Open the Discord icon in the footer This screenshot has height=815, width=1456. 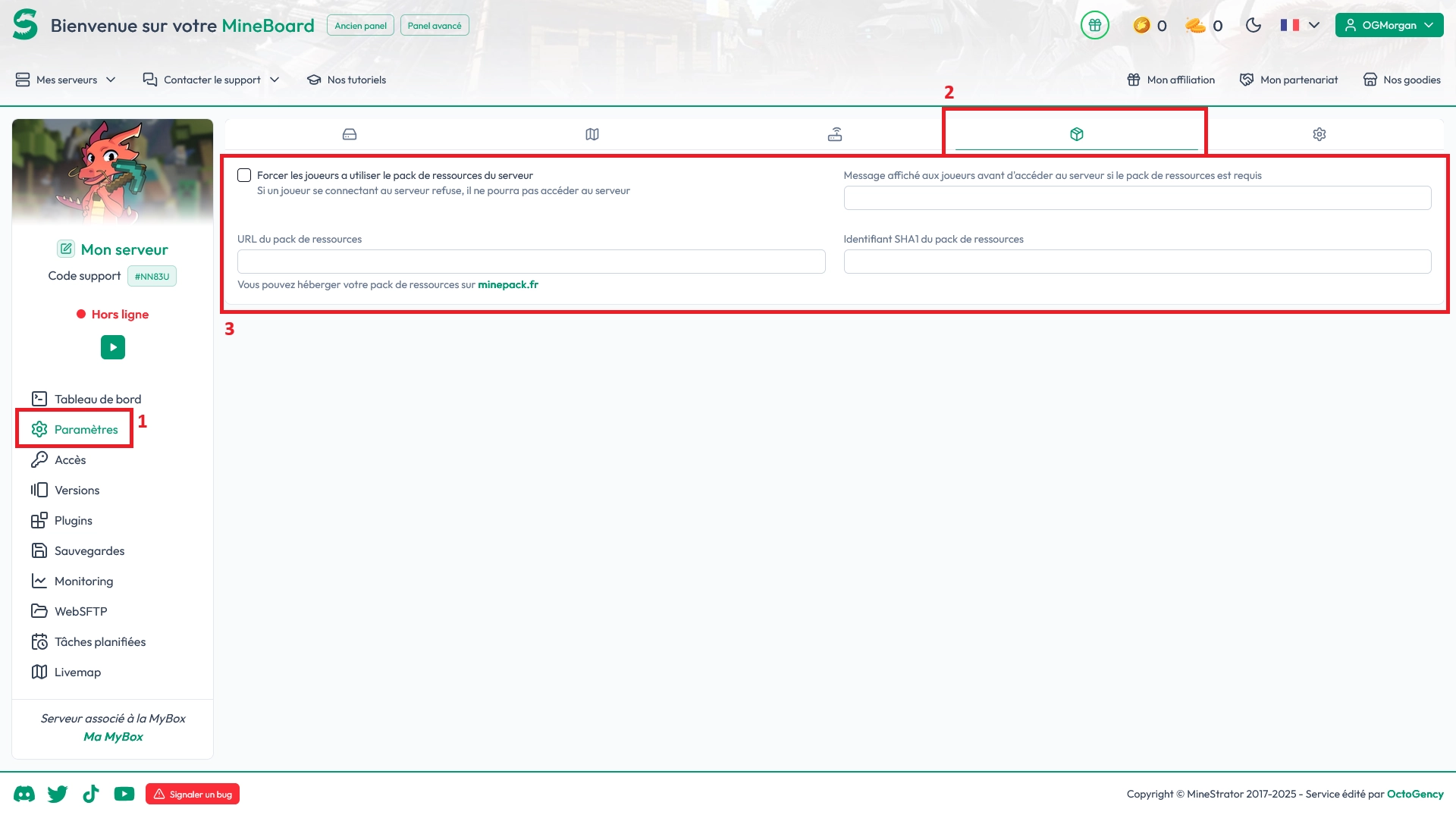pyautogui.click(x=24, y=794)
